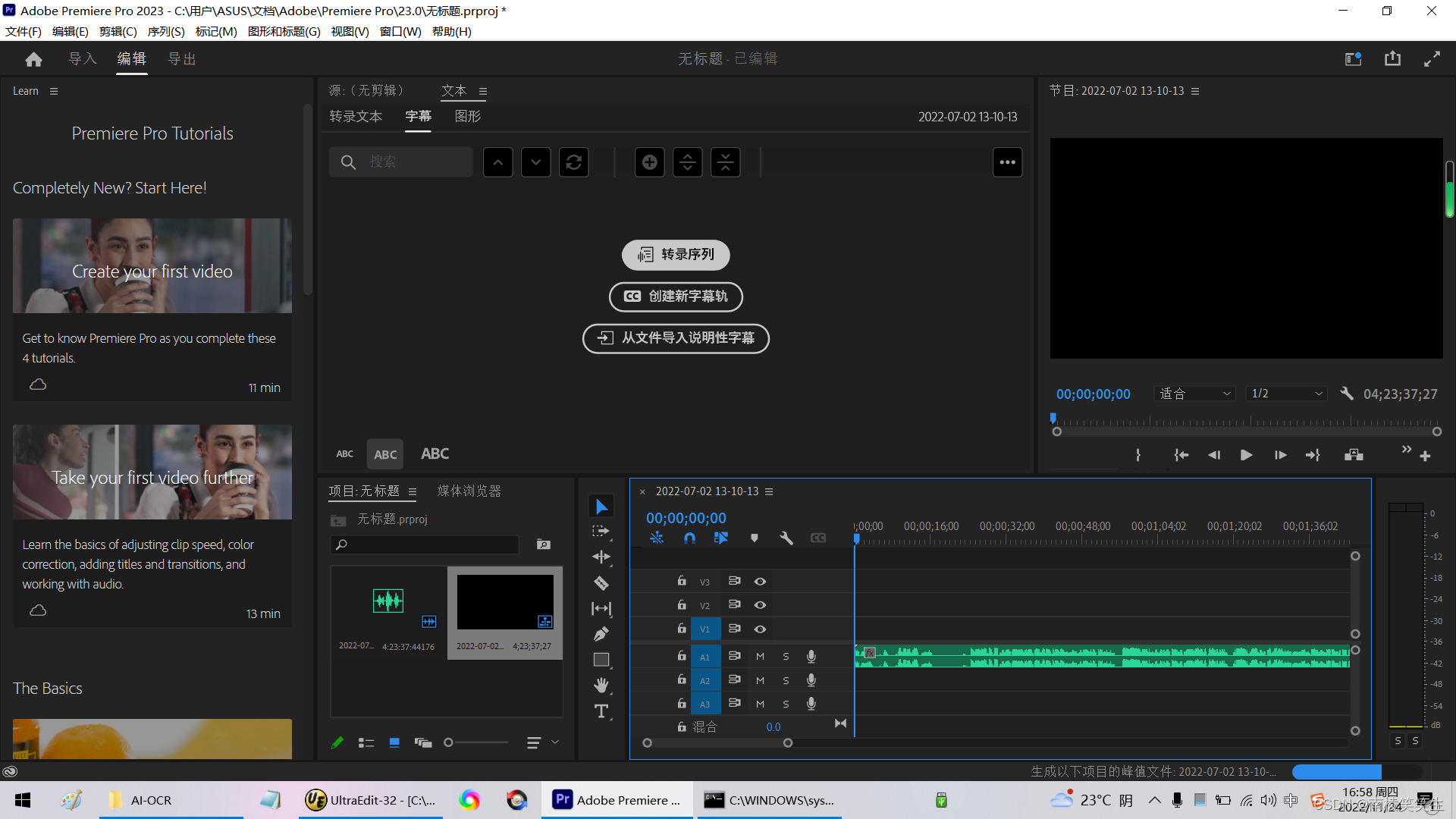Click the Home icon

point(33,59)
